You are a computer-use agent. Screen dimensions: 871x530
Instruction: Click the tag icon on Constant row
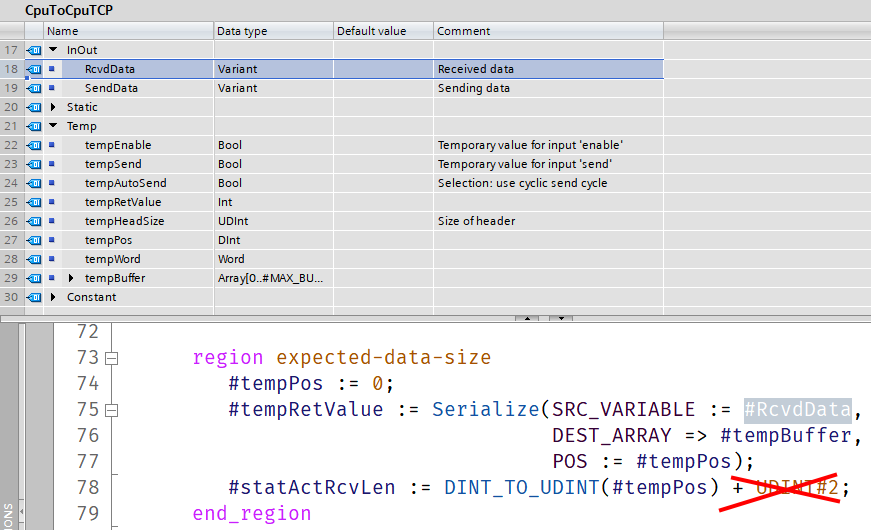(33, 297)
